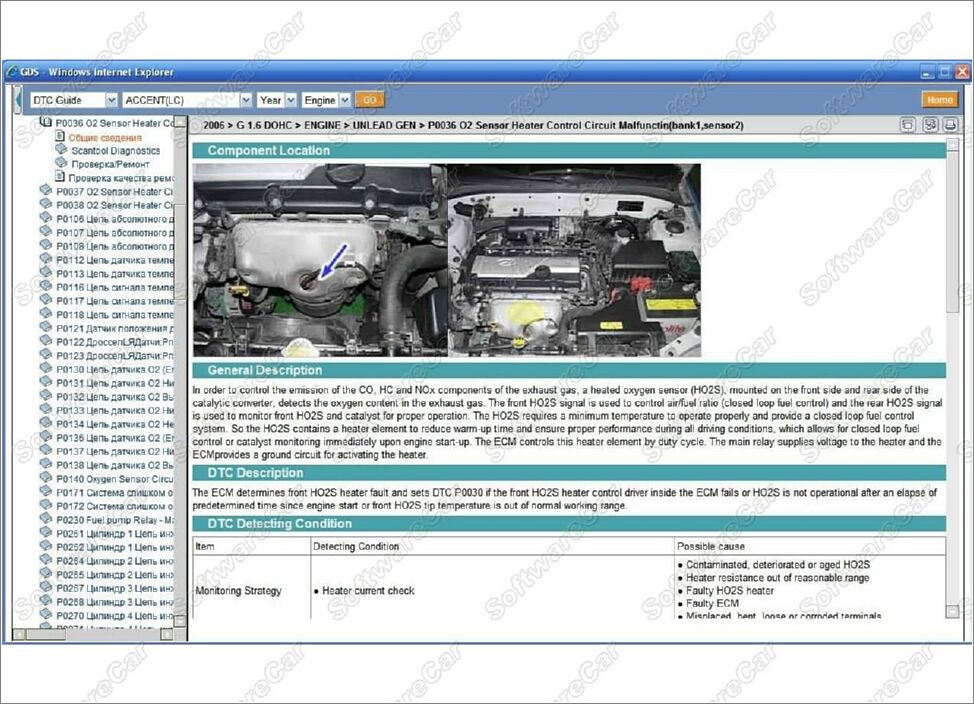
Task: Click the book icon beside P0037 code
Action: tap(45, 191)
